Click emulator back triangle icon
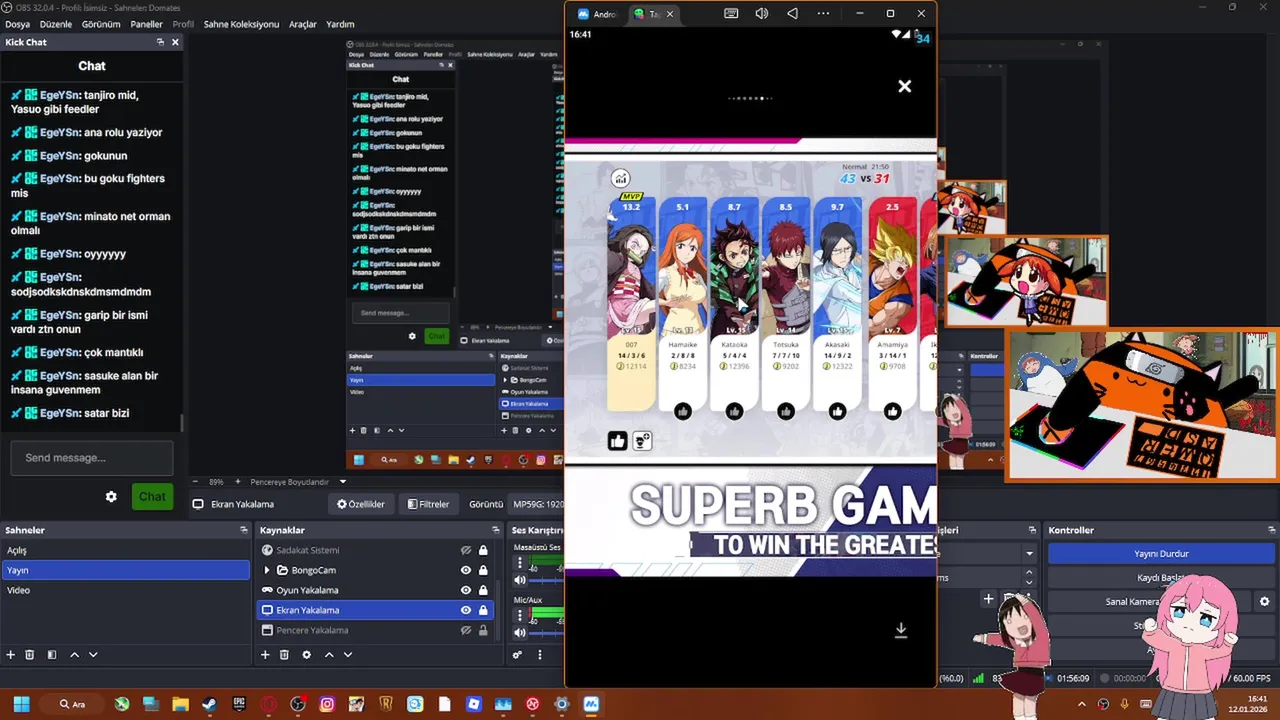 792,14
